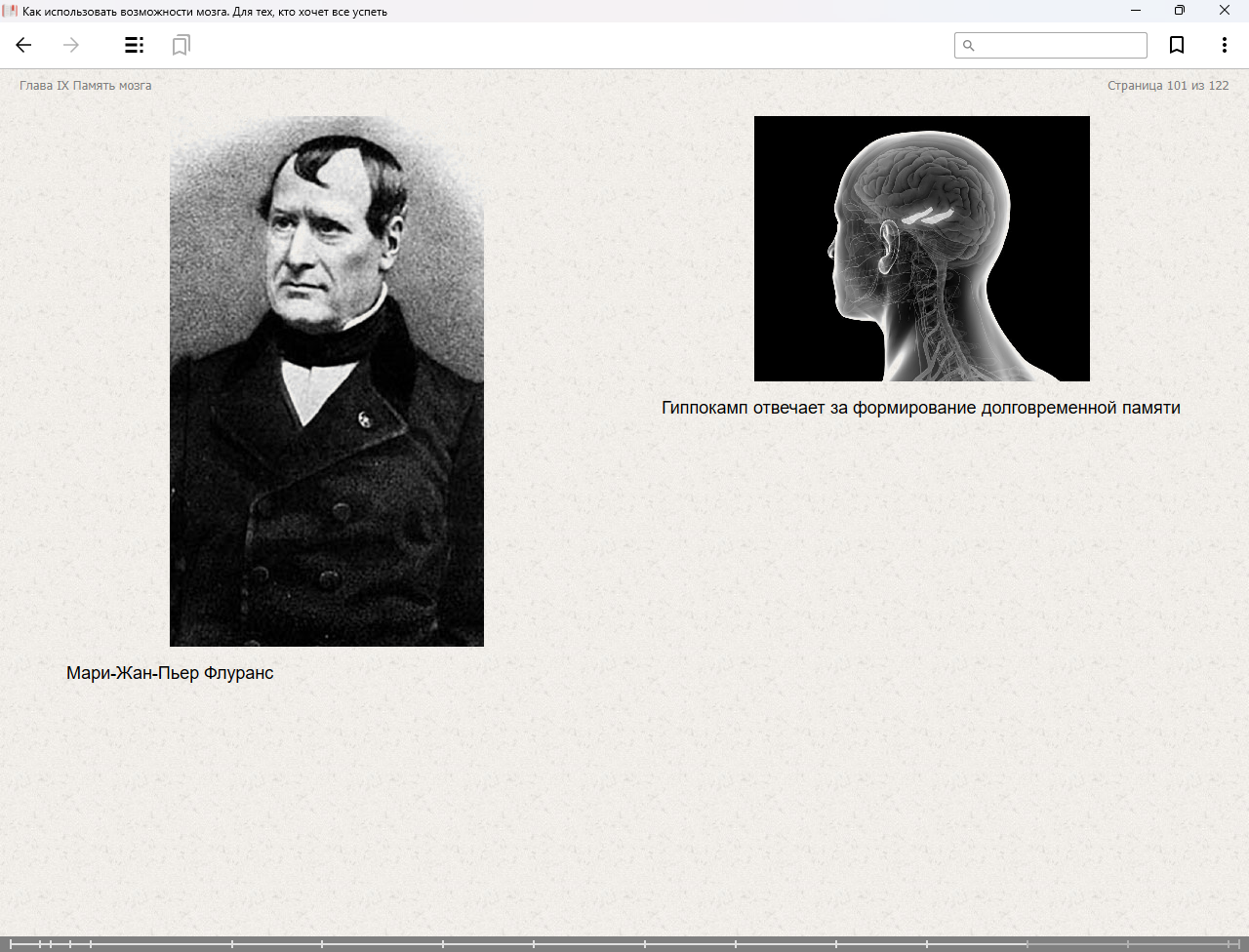This screenshot has height=952, width=1249.
Task: Click the forward navigation arrow
Action: coord(71,45)
